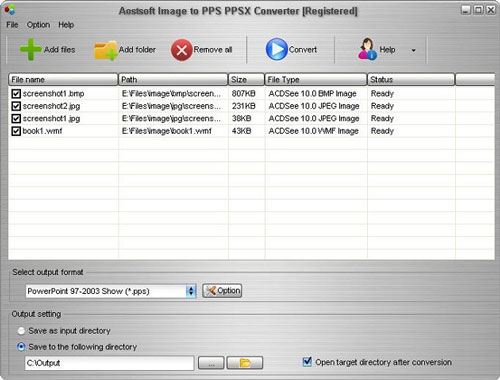Select the screenshot2.jpg file name
This screenshot has height=380, width=500.
point(51,106)
